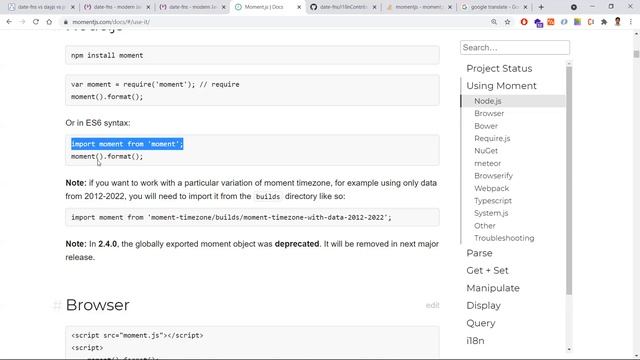Image resolution: width=640 pixels, height=360 pixels.
Task: Select Typescript in the sidebar
Action: (493, 201)
